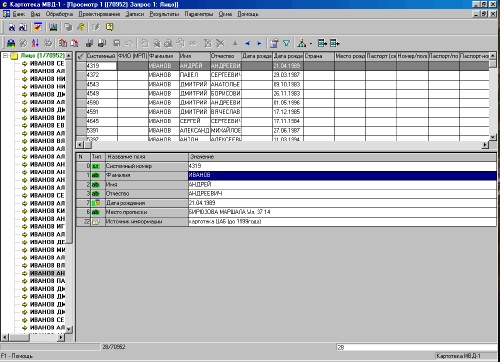Select tree item ИВАНОВ ПА
The image size is (500, 362).
(47, 281)
